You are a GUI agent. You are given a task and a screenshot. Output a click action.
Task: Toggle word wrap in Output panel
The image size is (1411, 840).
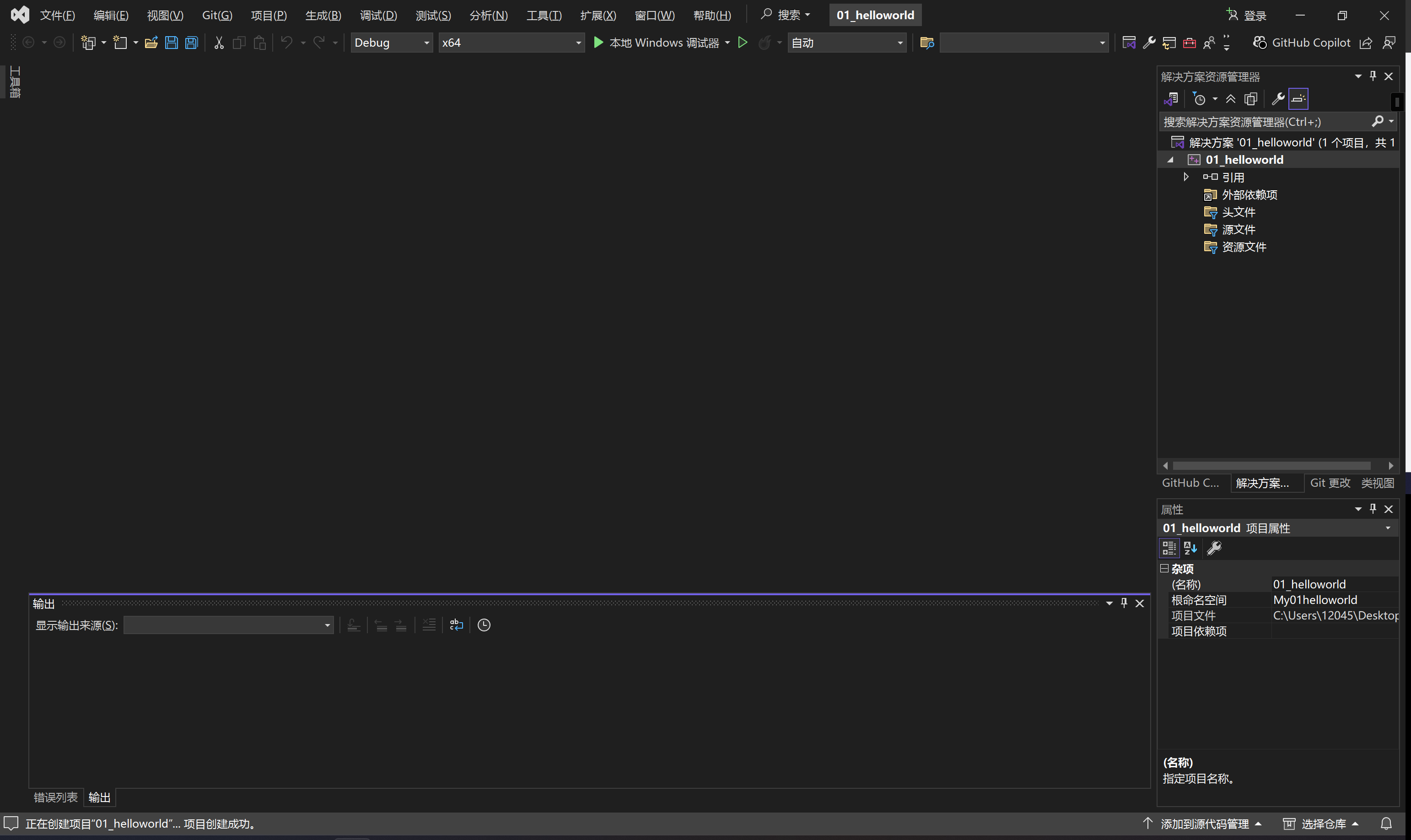456,625
